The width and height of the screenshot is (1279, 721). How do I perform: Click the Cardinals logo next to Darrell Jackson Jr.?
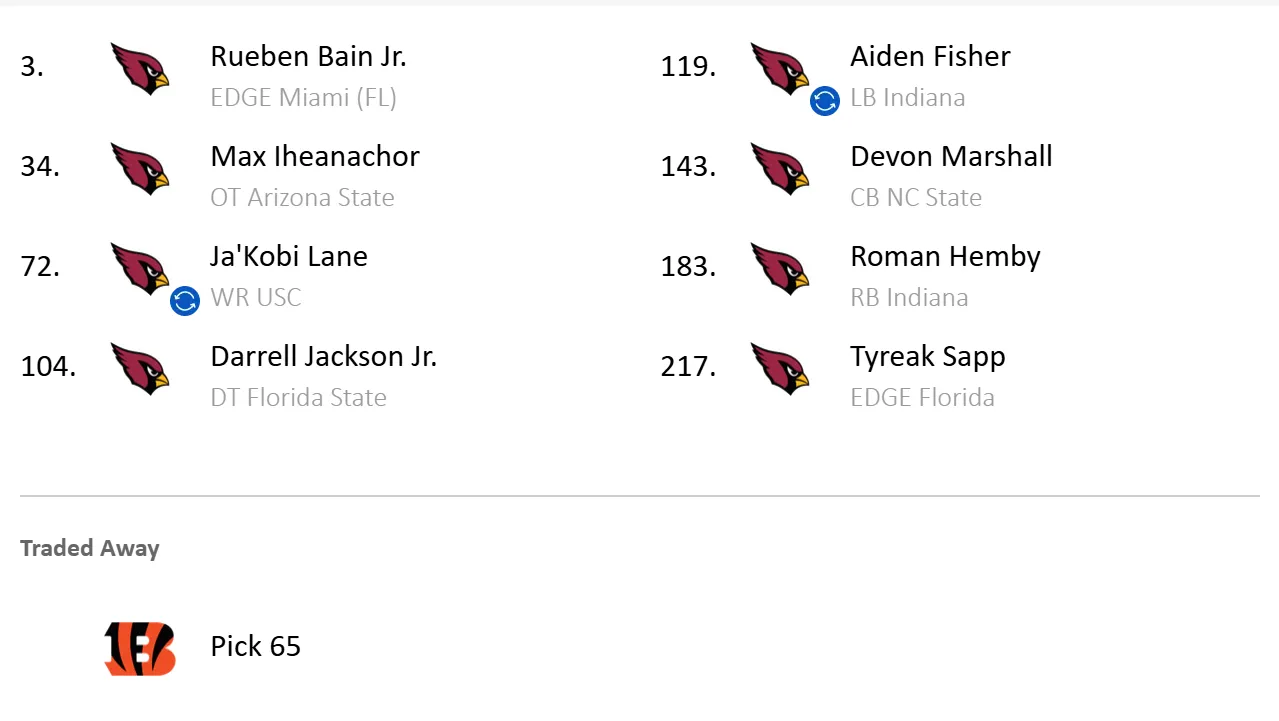click(x=139, y=370)
